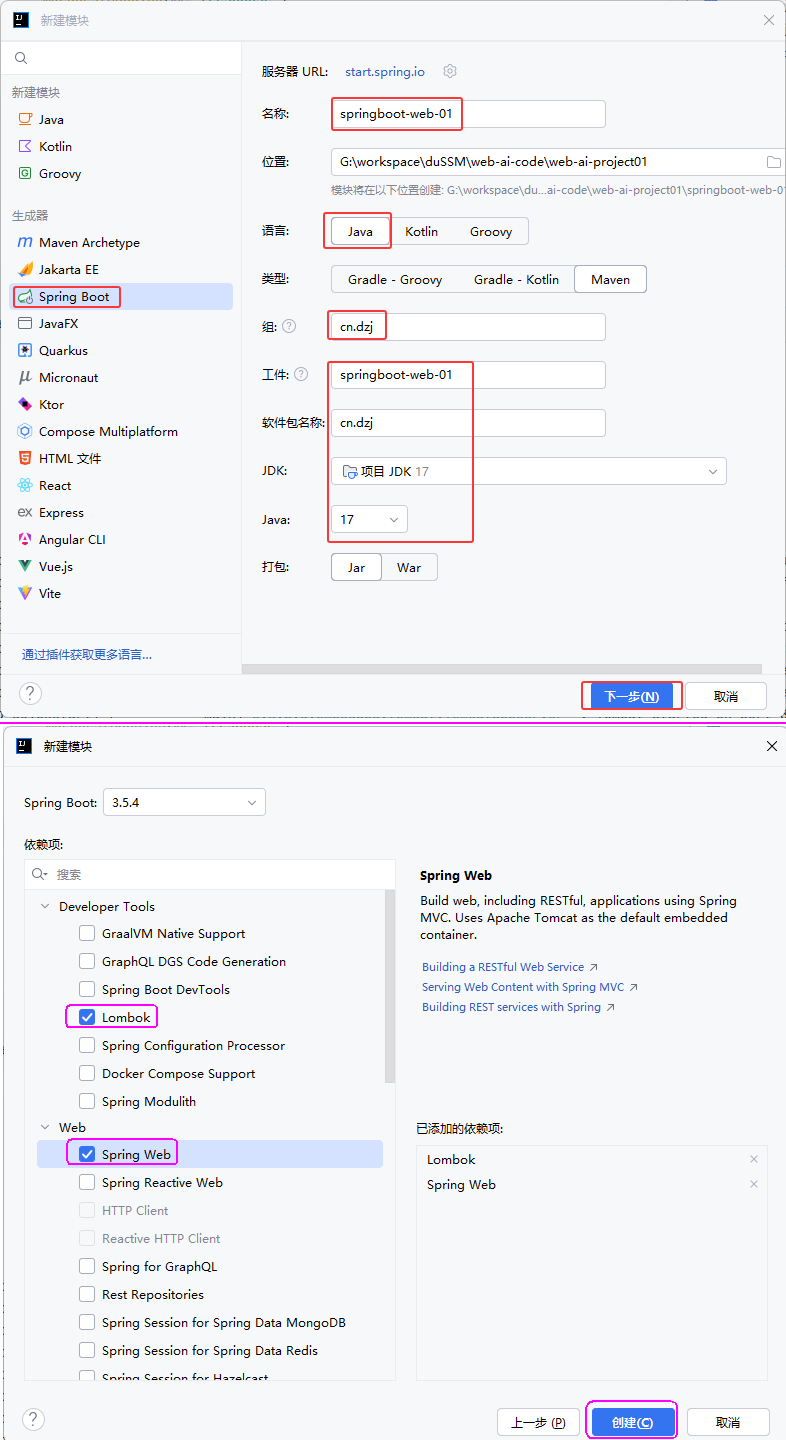
Task: Open the start.spring.io server link
Action: [x=385, y=72]
